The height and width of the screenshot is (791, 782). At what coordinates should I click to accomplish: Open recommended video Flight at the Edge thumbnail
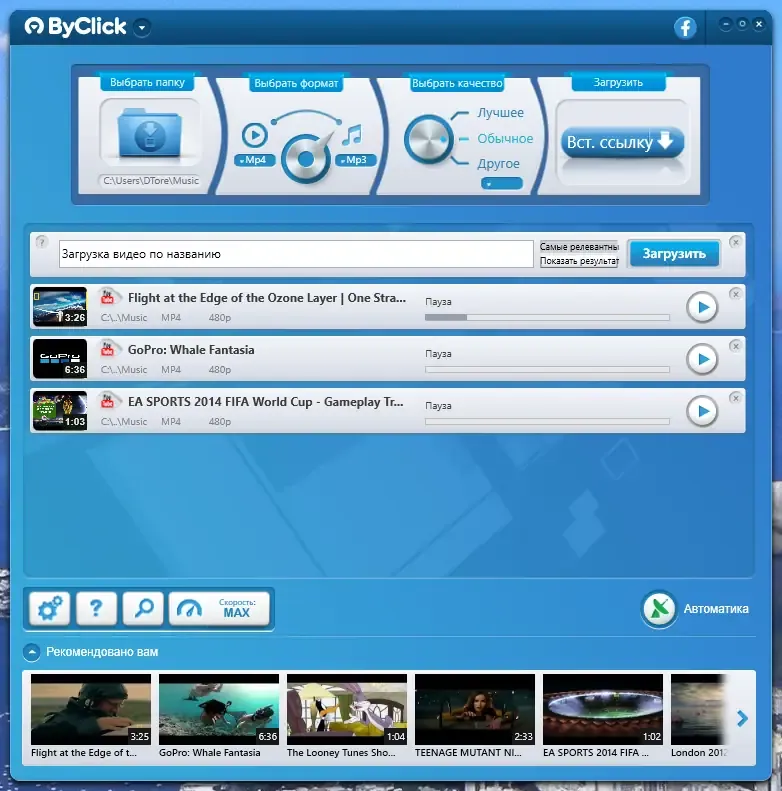click(91, 709)
